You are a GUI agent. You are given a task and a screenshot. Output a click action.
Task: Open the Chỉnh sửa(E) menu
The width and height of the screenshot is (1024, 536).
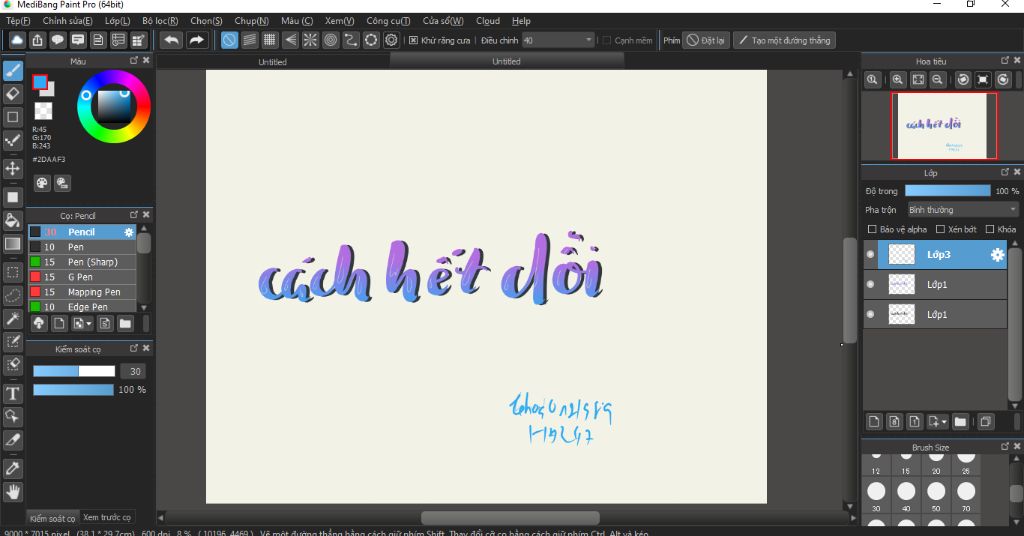67,21
